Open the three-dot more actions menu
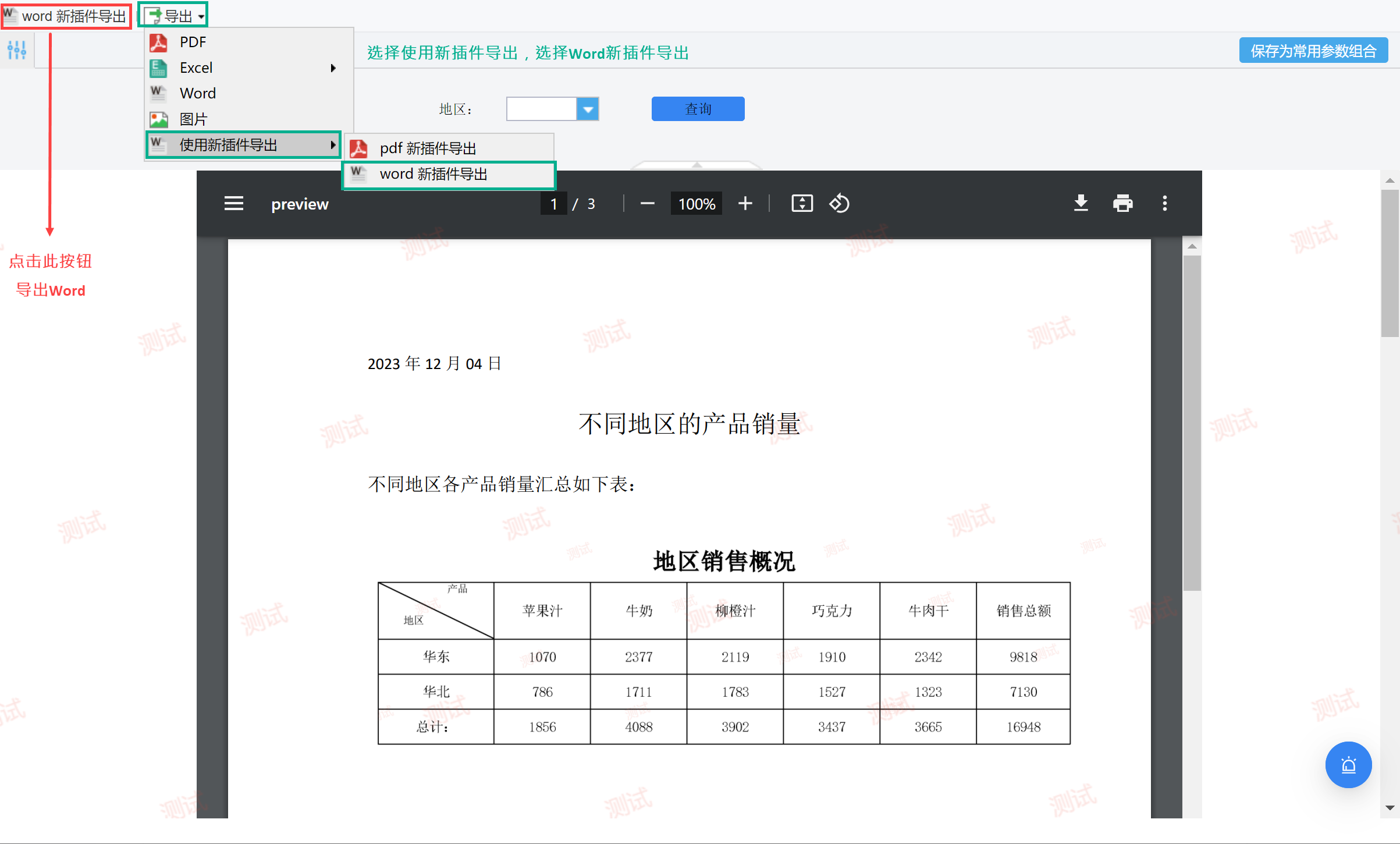 tap(1164, 204)
